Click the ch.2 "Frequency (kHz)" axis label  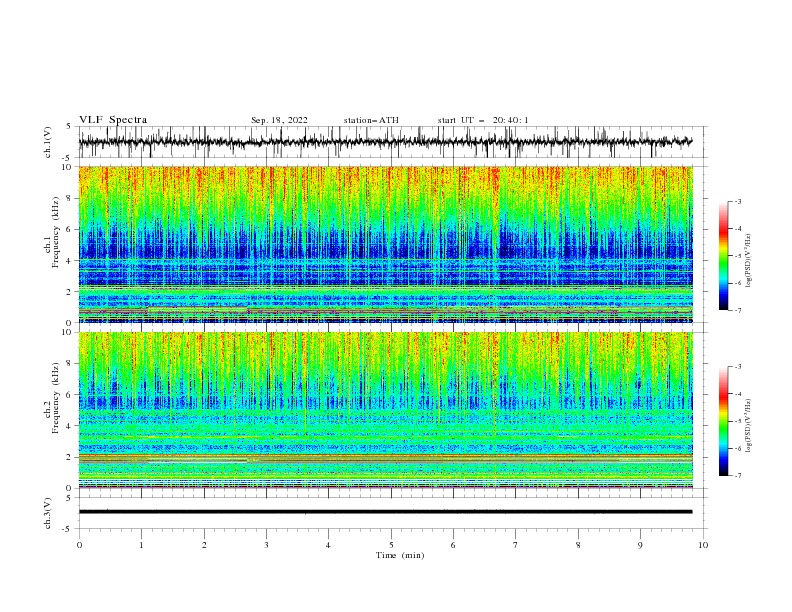coord(56,398)
